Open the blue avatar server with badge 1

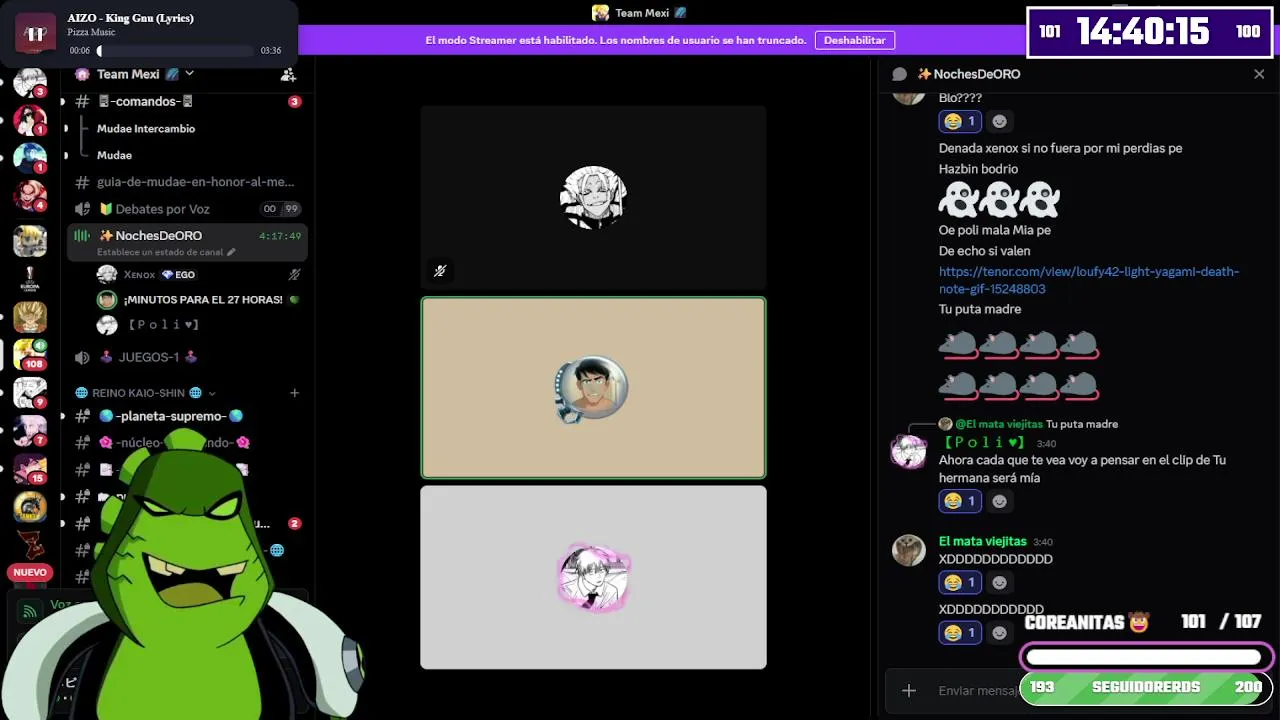click(x=29, y=158)
